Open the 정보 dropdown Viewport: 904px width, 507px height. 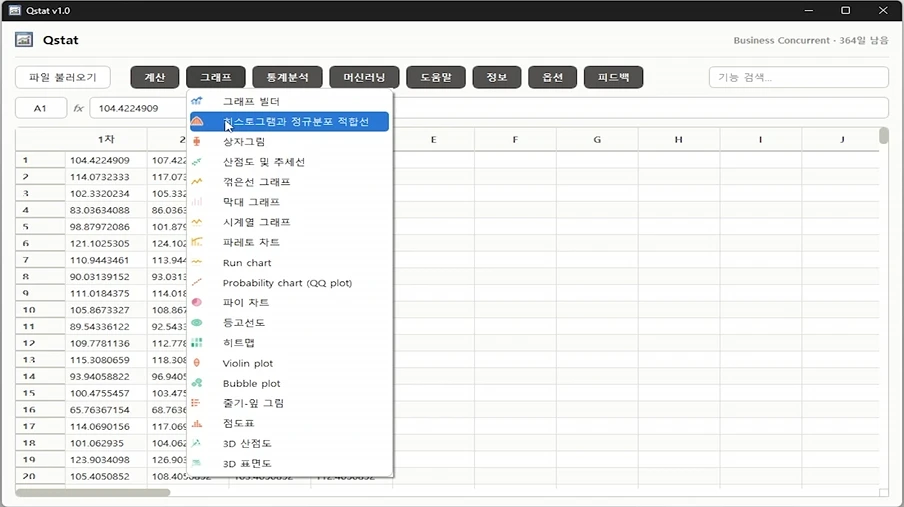pos(497,77)
